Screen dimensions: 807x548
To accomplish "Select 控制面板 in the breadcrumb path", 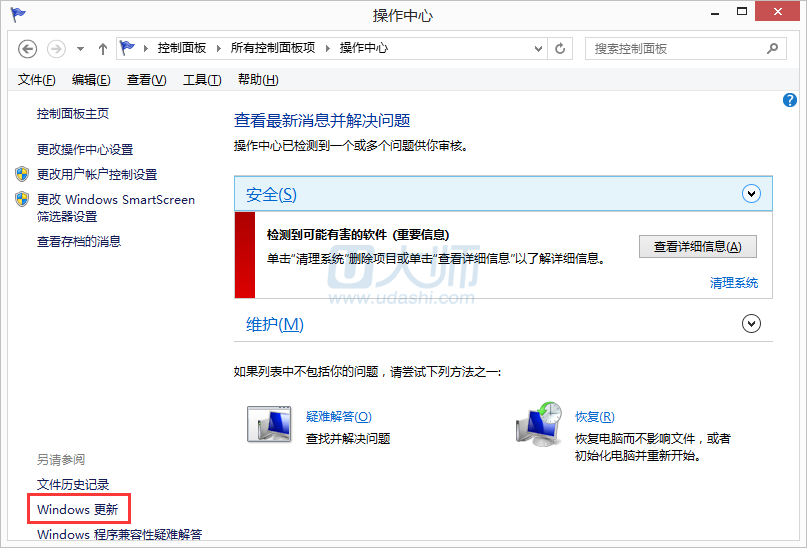I will [182, 48].
